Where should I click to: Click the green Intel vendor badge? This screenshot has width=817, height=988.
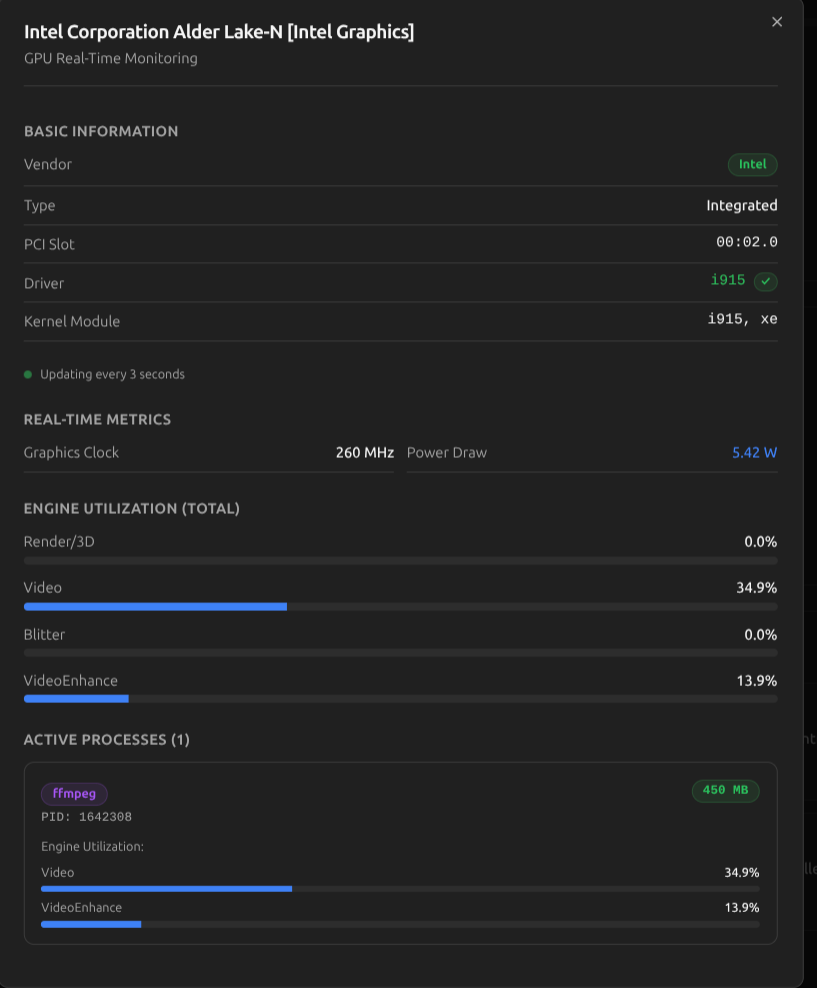(x=752, y=165)
